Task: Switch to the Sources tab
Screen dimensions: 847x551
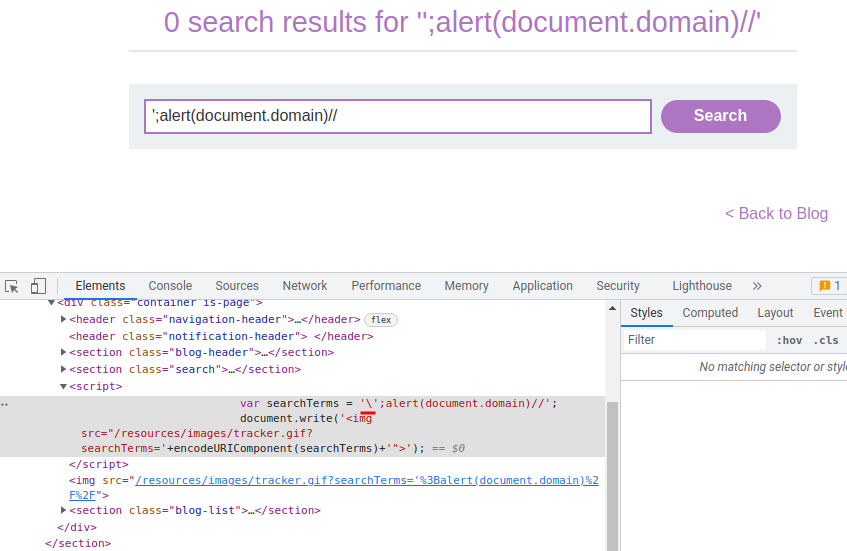Action: [x=237, y=286]
